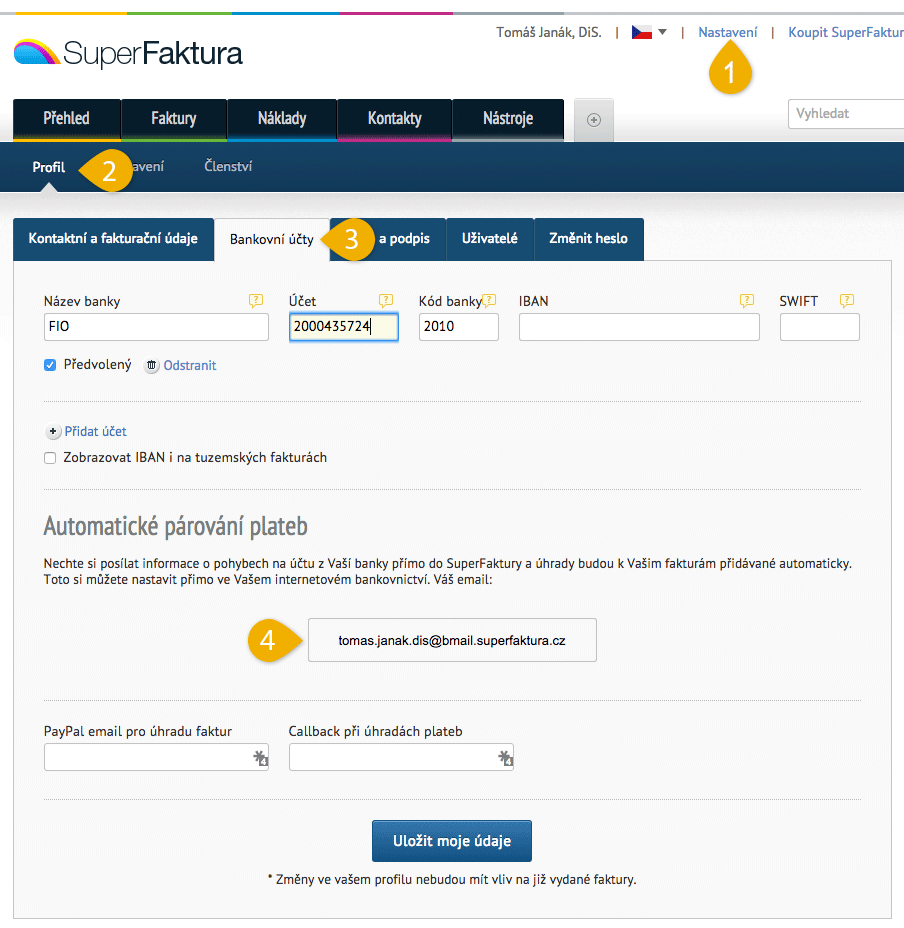Click the SuperFaktura logo
904x928 pixels.
click(128, 53)
